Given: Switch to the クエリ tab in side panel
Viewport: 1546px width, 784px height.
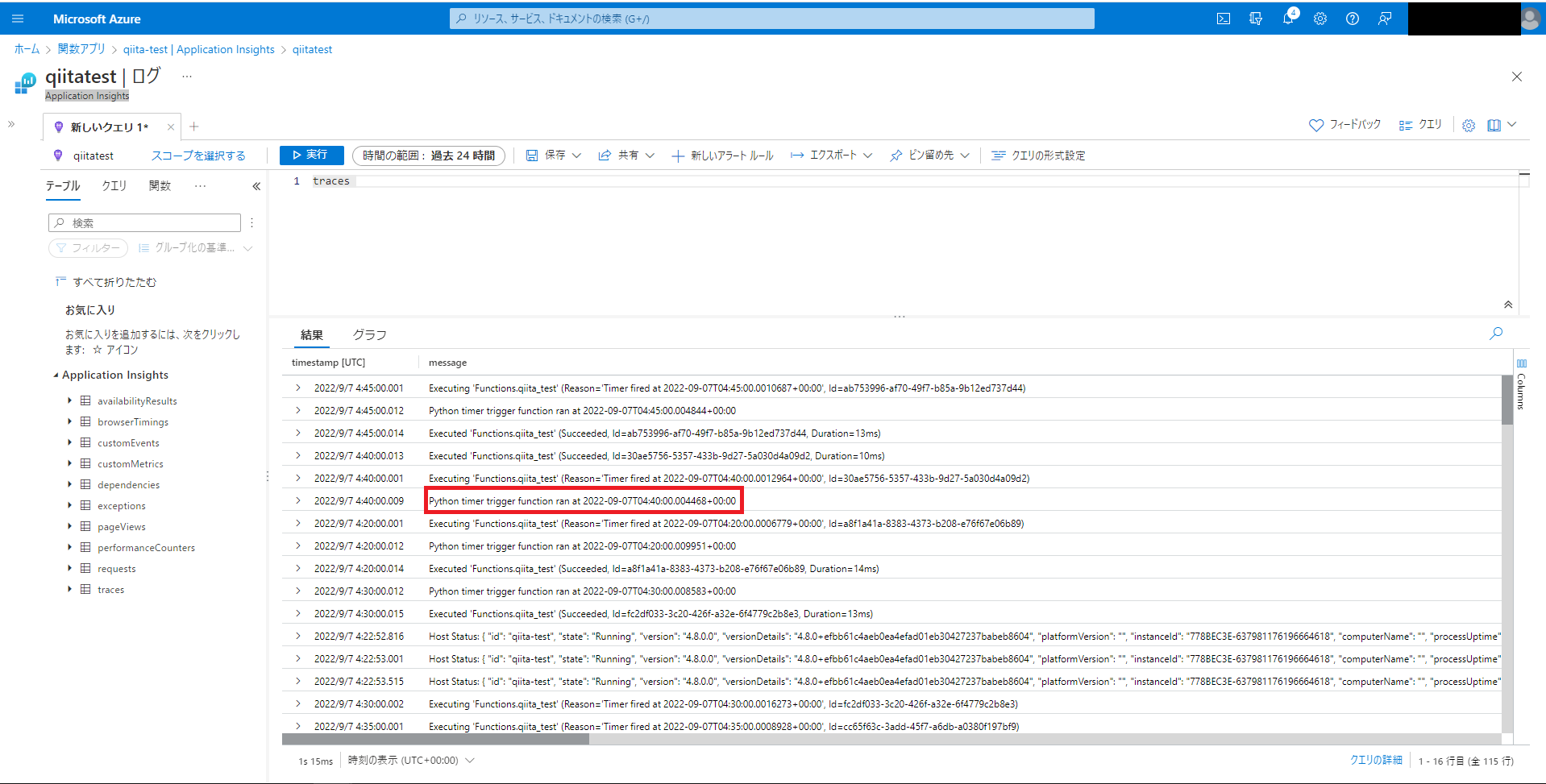Looking at the screenshot, I should coord(114,186).
